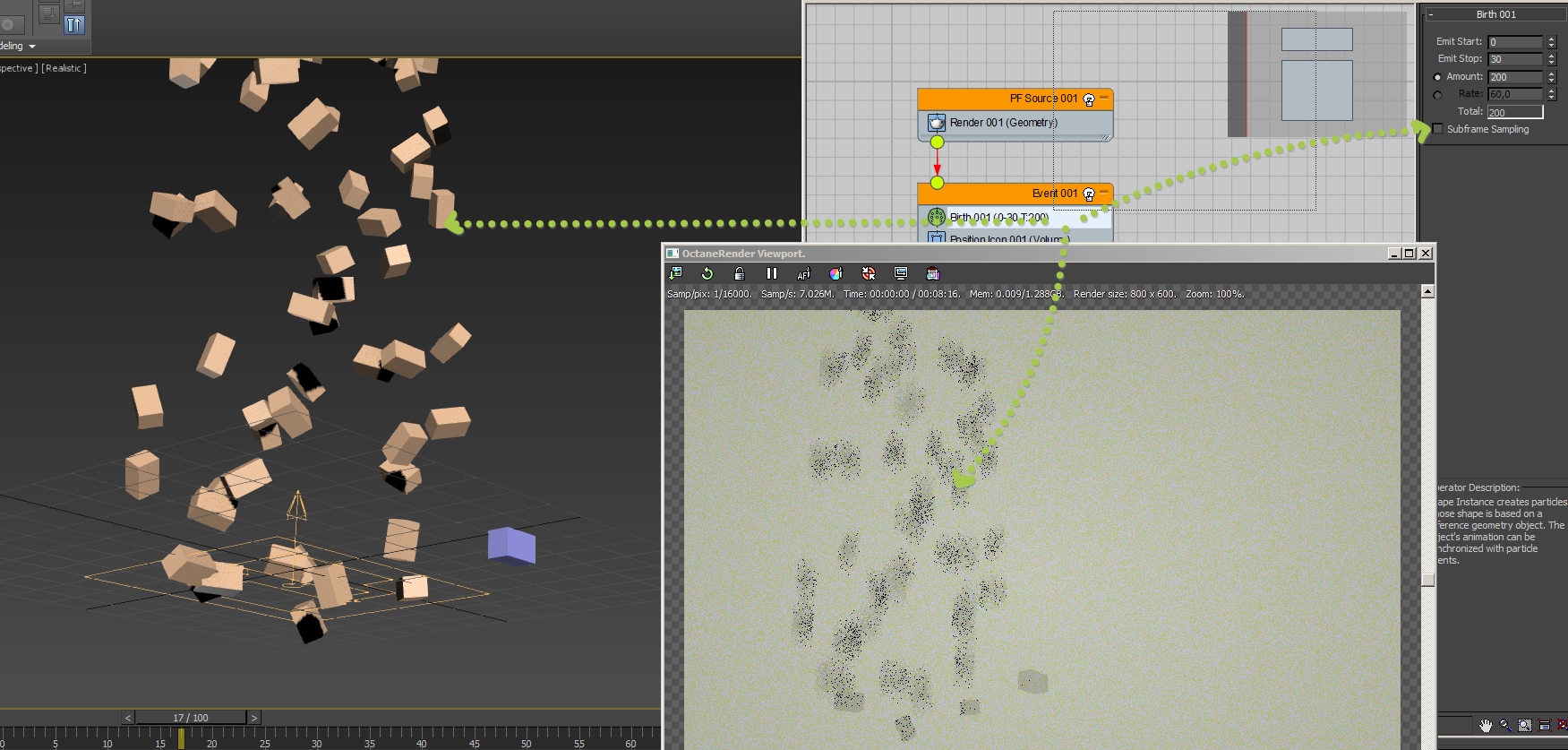This screenshot has width=1568, height=750.
Task: Click the time slider showing 17 / 100
Action: click(x=191, y=718)
